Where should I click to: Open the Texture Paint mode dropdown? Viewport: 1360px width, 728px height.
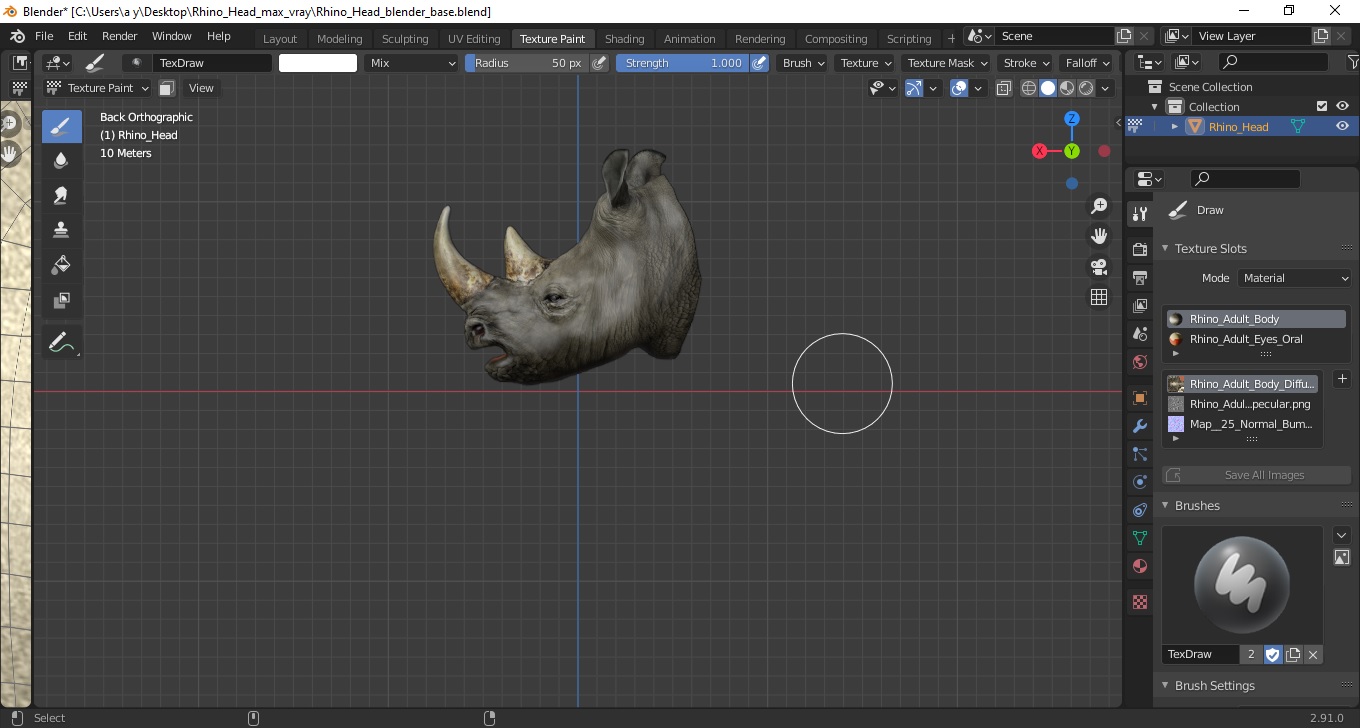(x=98, y=88)
